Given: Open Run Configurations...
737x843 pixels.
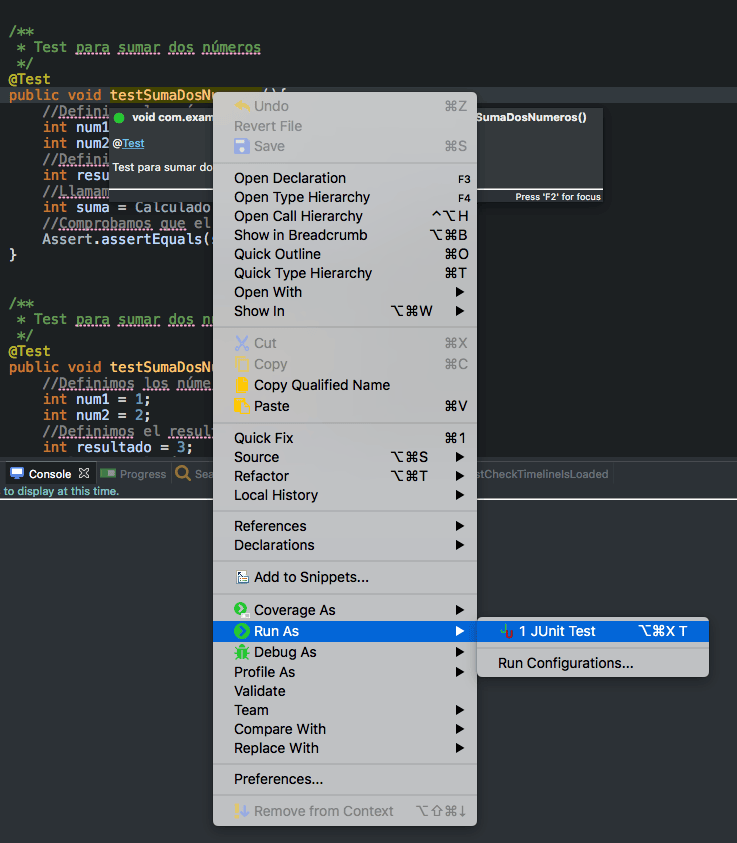Looking at the screenshot, I should pyautogui.click(x=593, y=663).
